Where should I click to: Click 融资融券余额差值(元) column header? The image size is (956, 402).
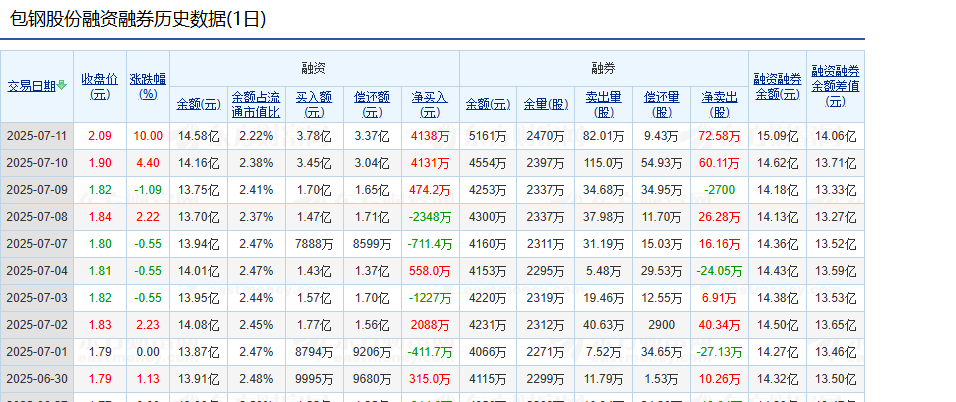(x=835, y=86)
